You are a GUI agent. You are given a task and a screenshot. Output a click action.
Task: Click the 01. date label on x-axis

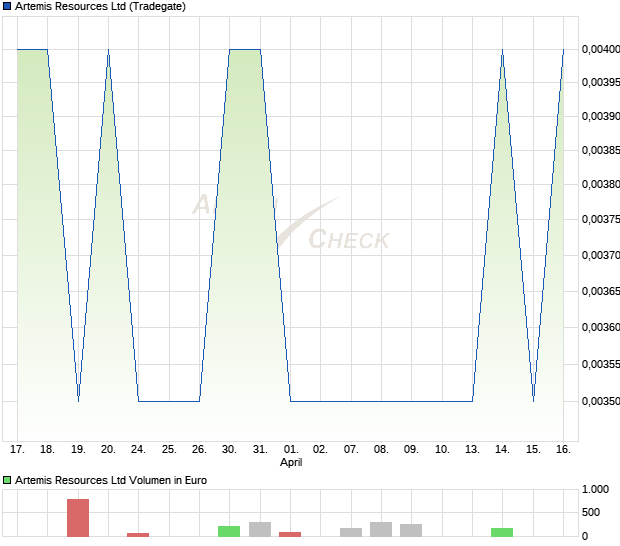291,449
